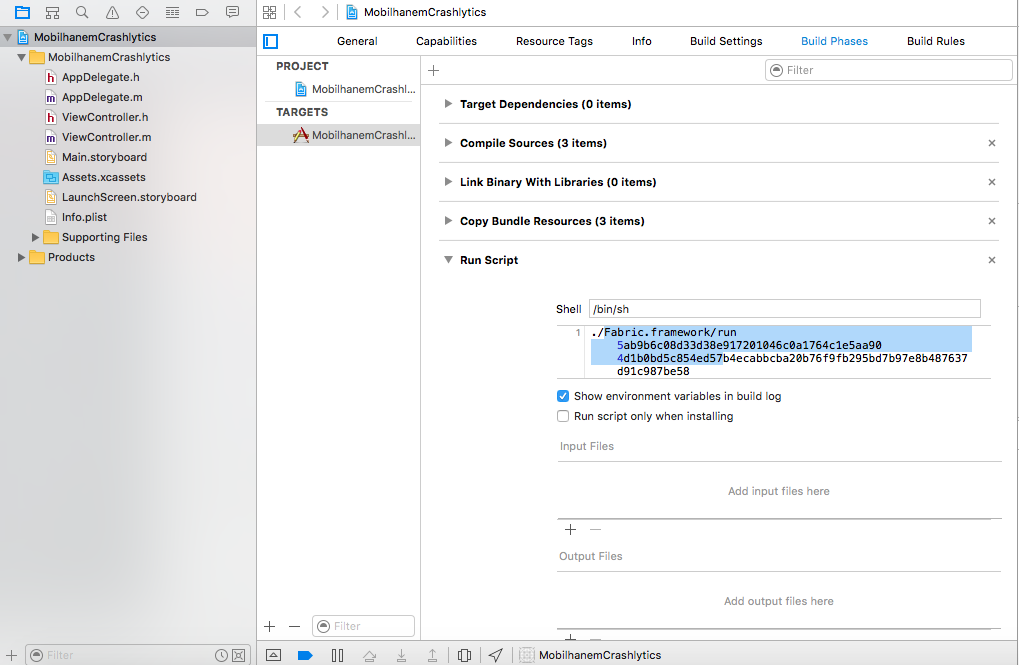Screen dimensions: 1019x665
Task: Expand Compile Sources section
Action: click(x=448, y=143)
